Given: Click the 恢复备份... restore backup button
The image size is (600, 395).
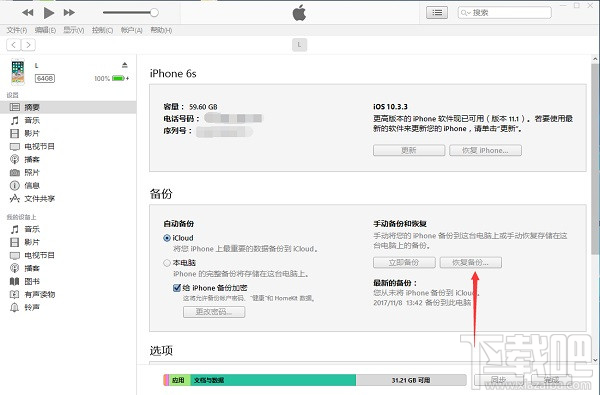Looking at the screenshot, I should coord(470,263).
